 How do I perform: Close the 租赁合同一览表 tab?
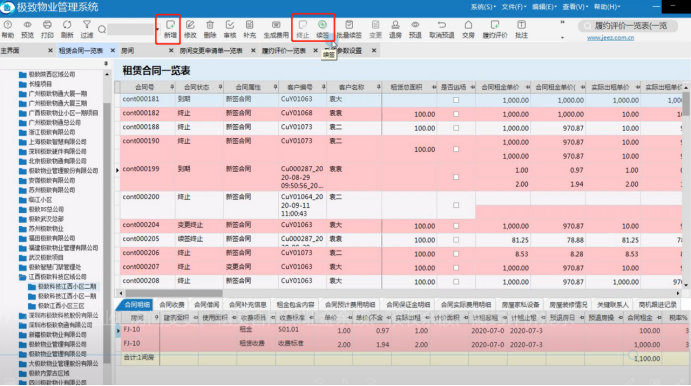(113, 51)
